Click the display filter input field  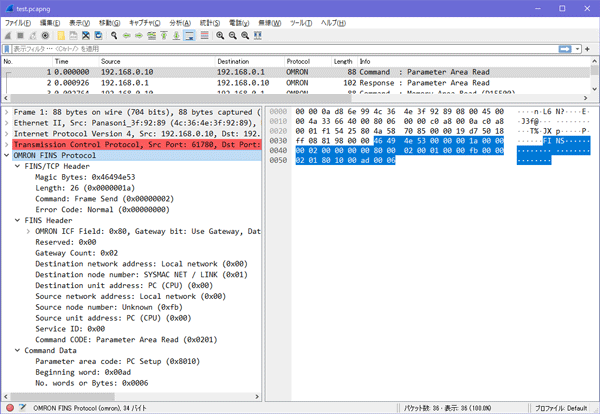(285, 49)
